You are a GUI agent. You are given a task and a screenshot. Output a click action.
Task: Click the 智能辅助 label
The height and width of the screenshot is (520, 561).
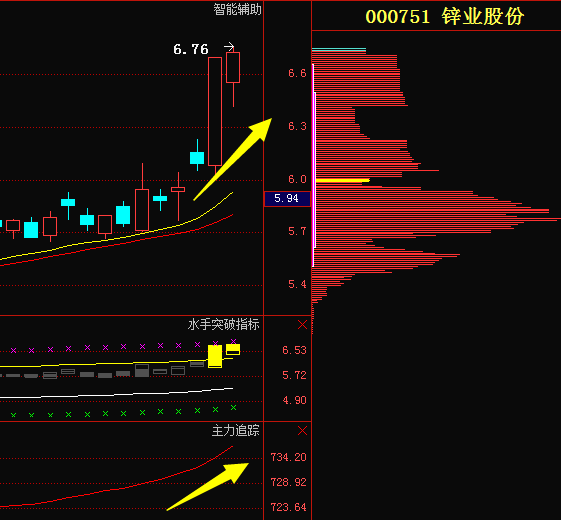pos(237,9)
